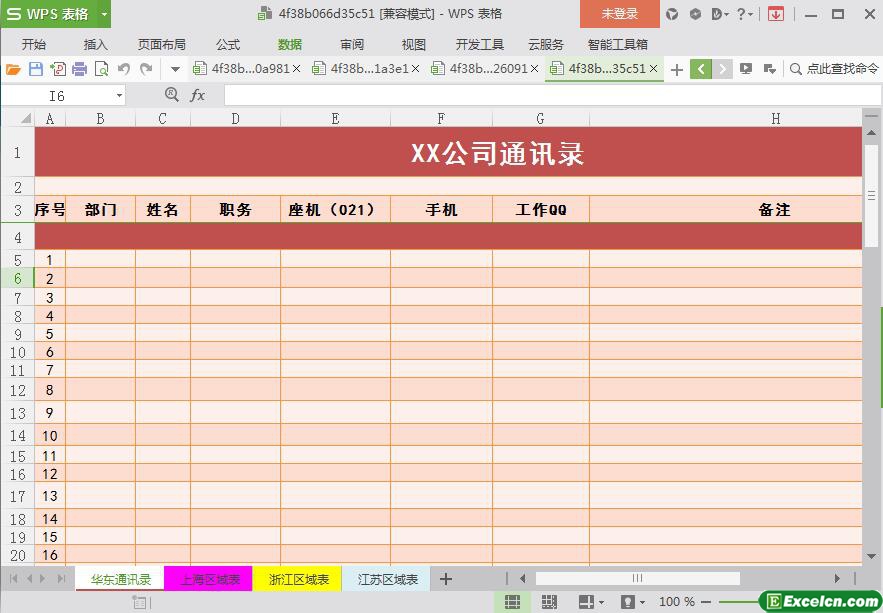The width and height of the screenshot is (883, 613).
Task: Expand quick access toolbar customize dropdown
Action: (175, 69)
